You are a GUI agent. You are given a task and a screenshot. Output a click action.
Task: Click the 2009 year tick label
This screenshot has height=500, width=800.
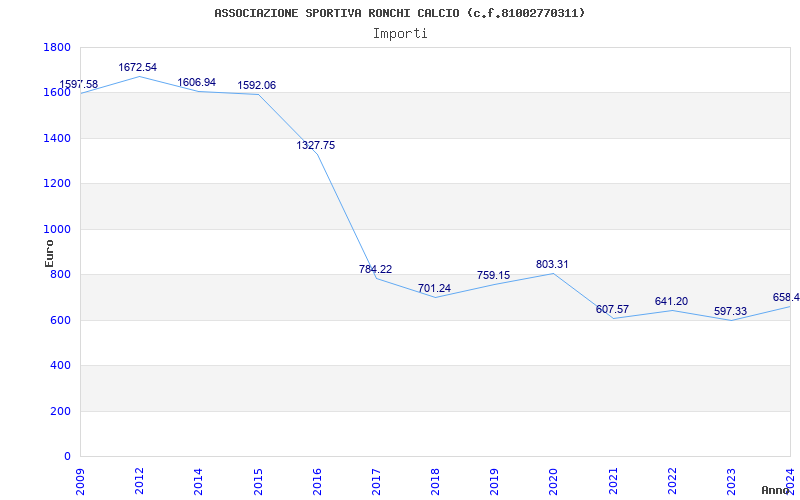80,481
